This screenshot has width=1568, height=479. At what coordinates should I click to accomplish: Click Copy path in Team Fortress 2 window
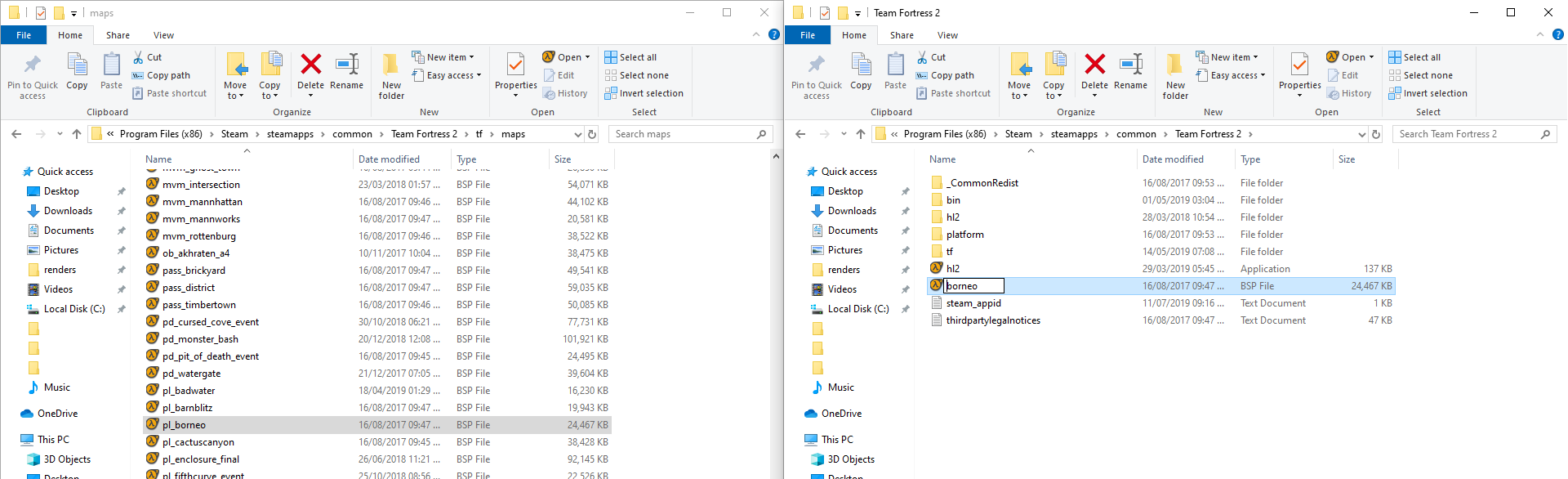click(x=945, y=75)
